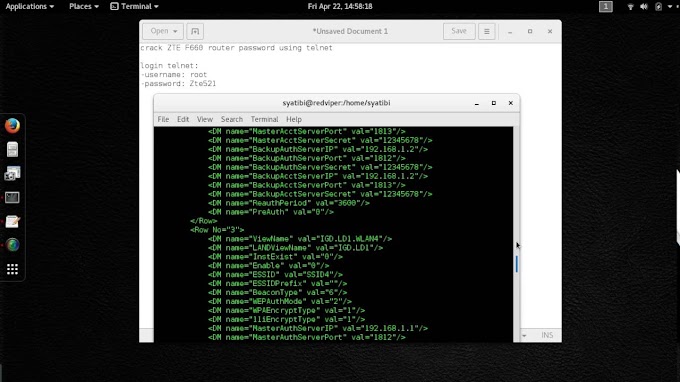
Task: Click the closing </Row> tag line
Action: coord(203,221)
